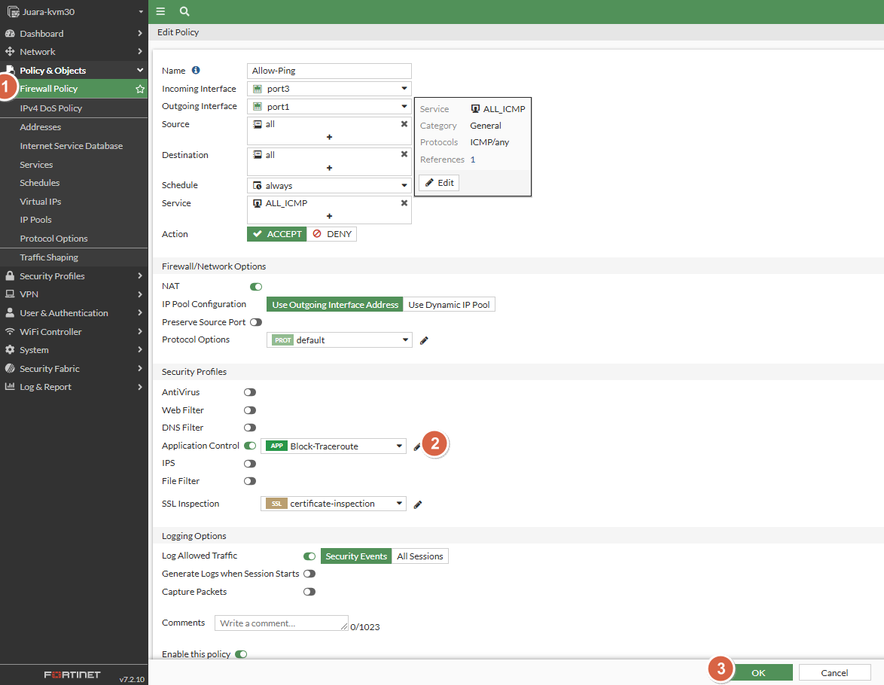The width and height of the screenshot is (884, 685).
Task: Click the Security Profiles lock icon
Action: (10, 276)
